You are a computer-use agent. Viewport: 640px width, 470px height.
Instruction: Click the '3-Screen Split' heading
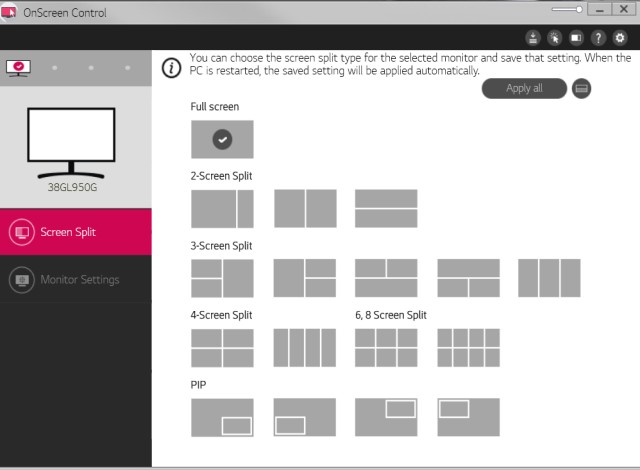tap(221, 246)
